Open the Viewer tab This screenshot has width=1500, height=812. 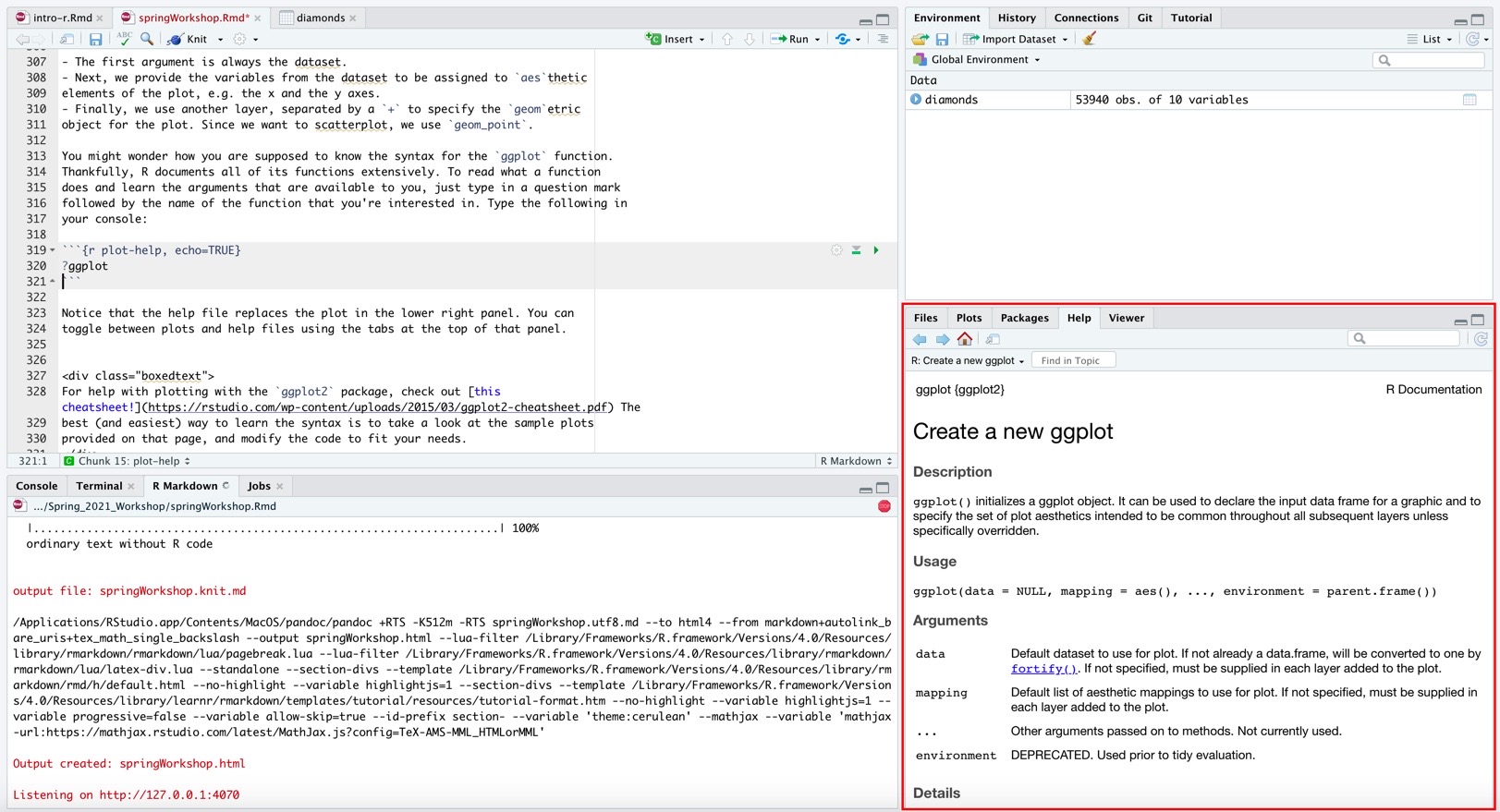tap(1126, 318)
